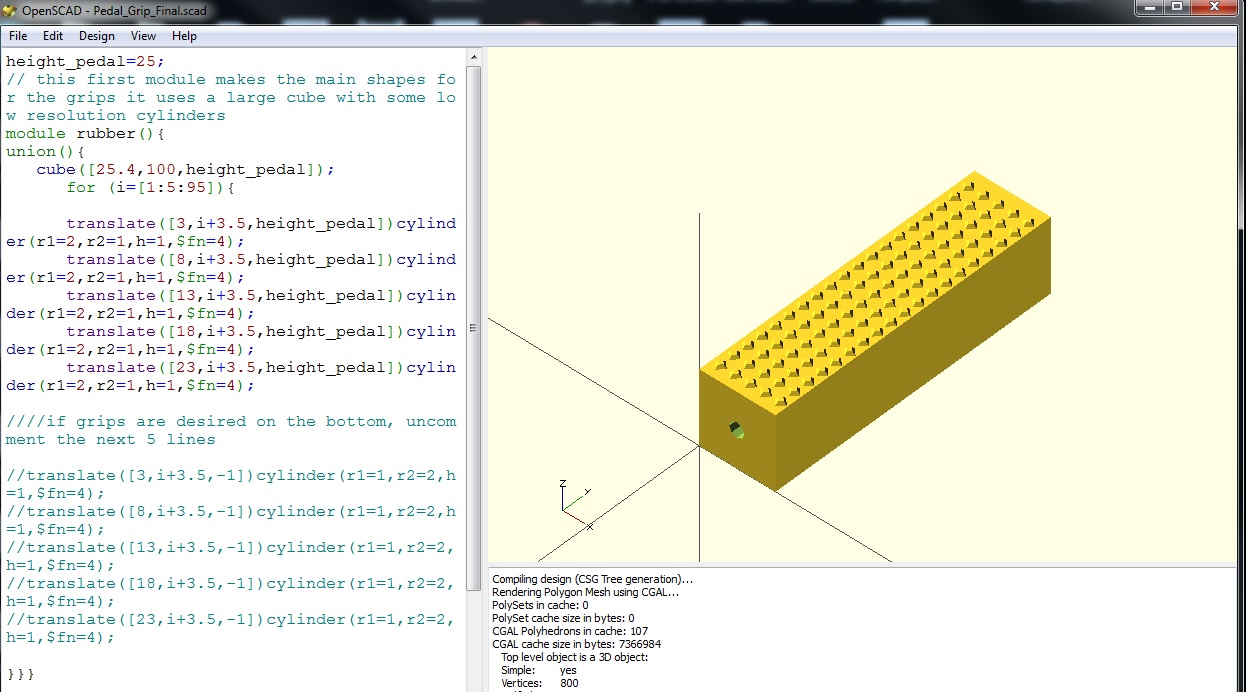Open the File menu

[x=18, y=36]
